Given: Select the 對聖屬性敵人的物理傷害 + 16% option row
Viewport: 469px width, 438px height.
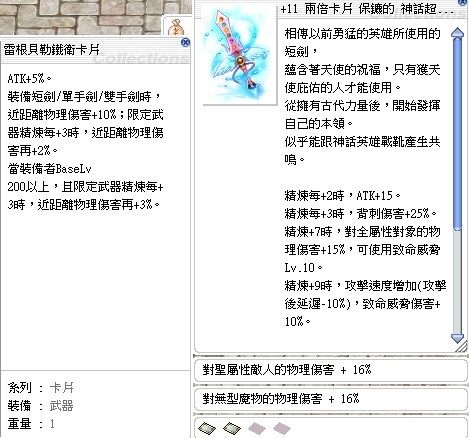Looking at the screenshot, I should tap(331, 370).
